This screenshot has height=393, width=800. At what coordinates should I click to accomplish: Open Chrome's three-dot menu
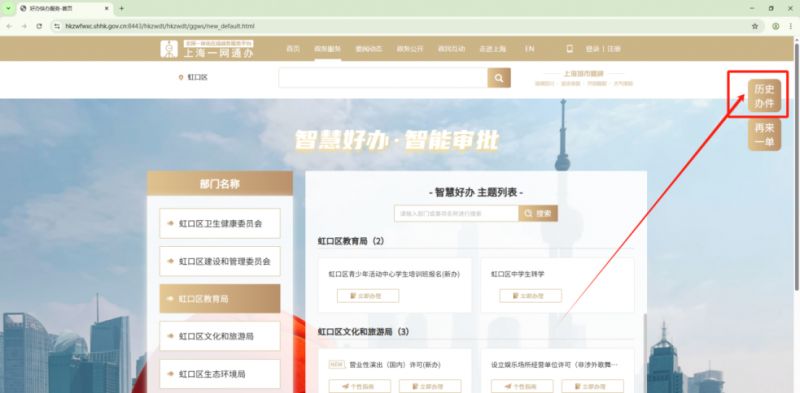pos(790,26)
